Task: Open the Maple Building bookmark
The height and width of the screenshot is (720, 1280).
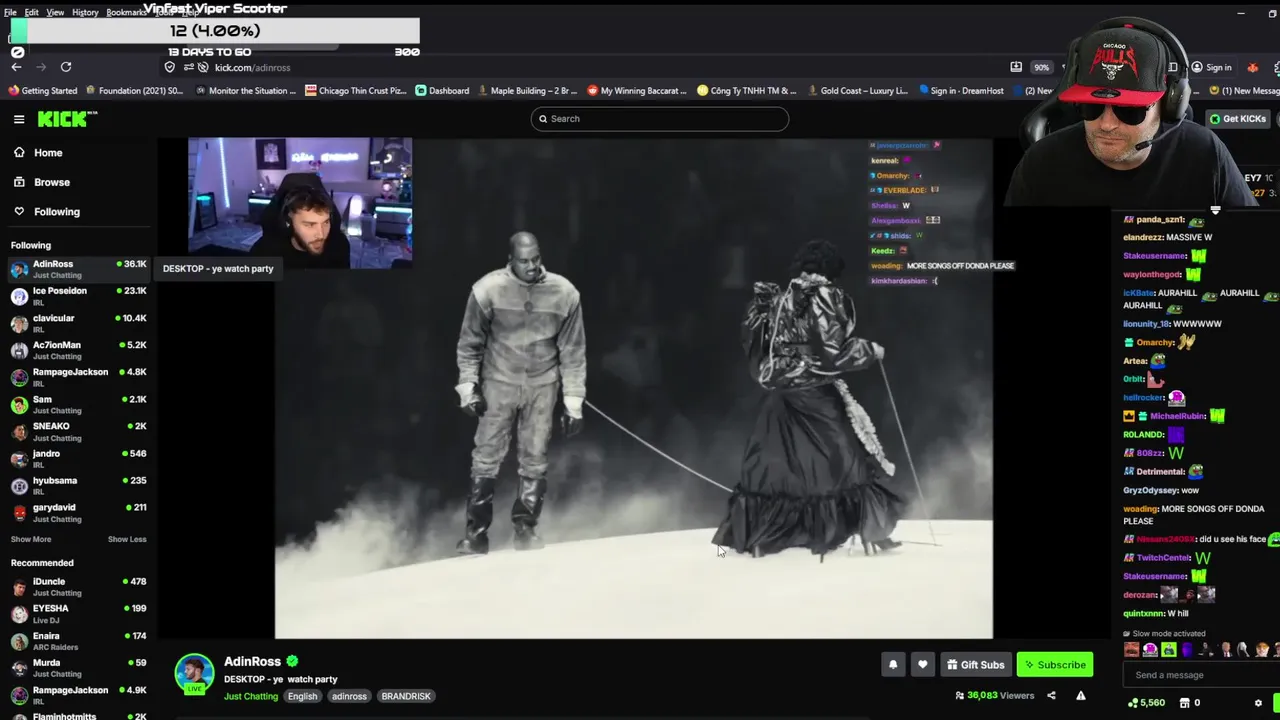Action: pyautogui.click(x=527, y=90)
